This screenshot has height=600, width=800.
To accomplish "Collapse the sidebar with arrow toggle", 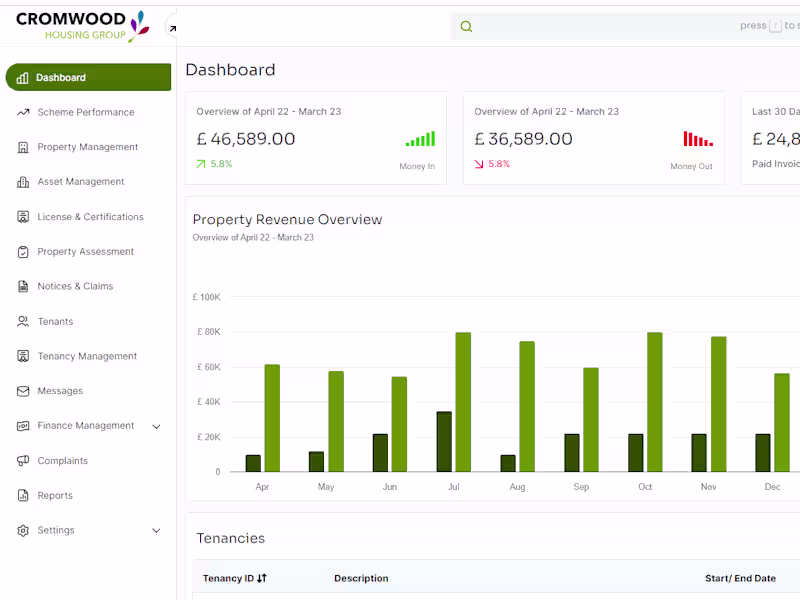I will tap(172, 29).
